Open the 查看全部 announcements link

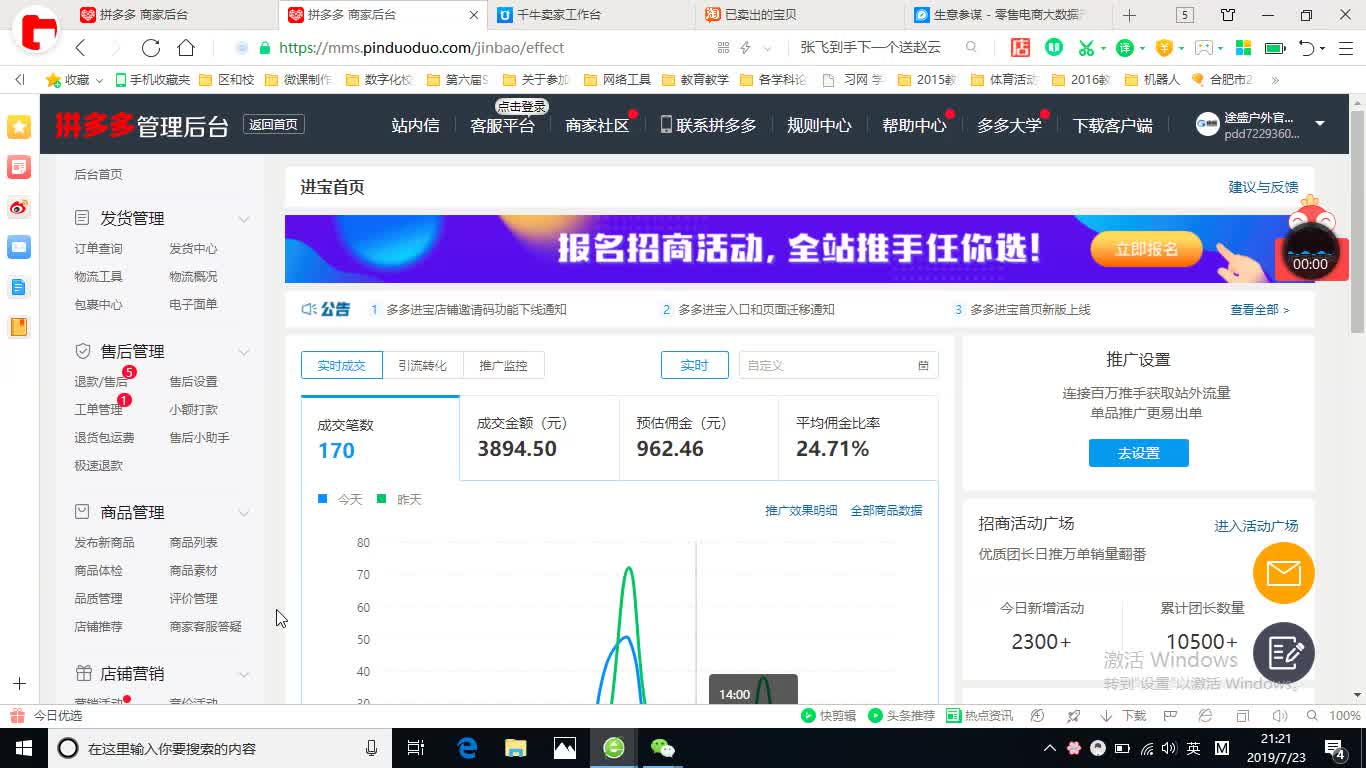tap(1259, 310)
